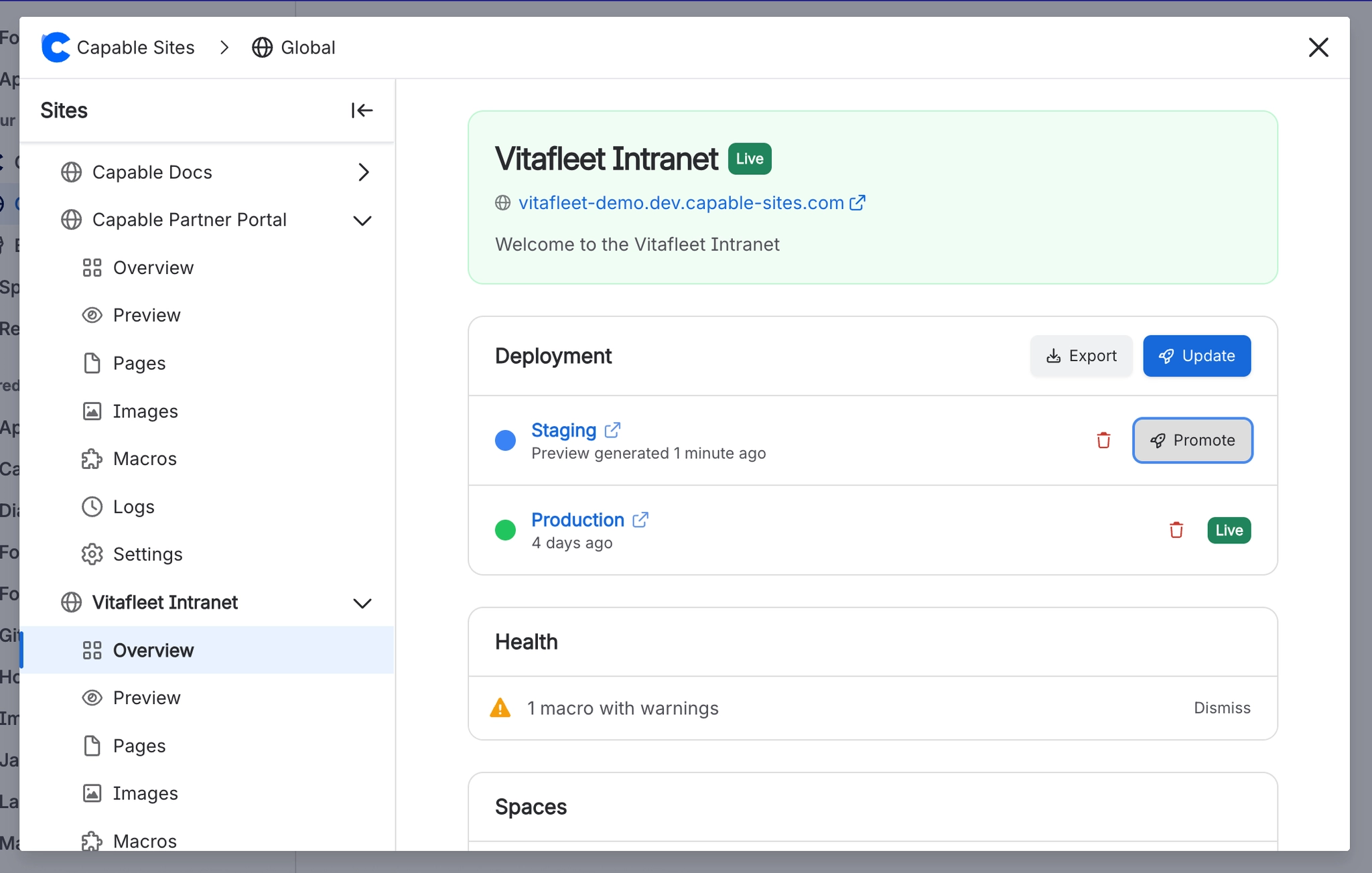
Task: Click the Export button in Deployment
Action: [1081, 356]
